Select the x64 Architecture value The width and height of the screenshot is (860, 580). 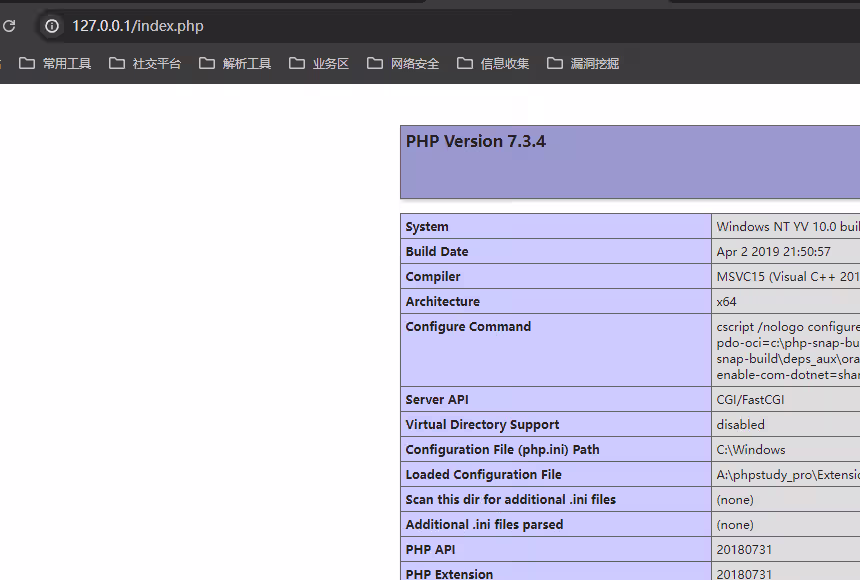click(726, 302)
